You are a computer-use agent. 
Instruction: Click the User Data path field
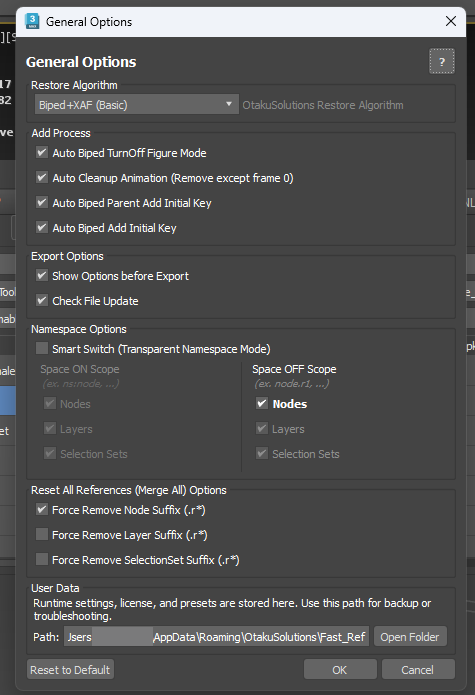(x=217, y=637)
